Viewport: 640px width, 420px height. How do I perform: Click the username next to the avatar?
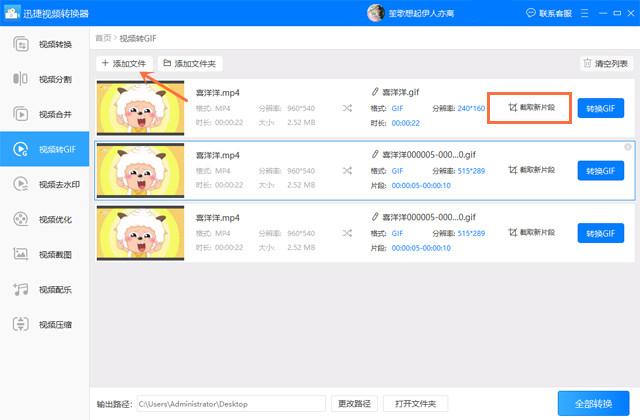(421, 13)
